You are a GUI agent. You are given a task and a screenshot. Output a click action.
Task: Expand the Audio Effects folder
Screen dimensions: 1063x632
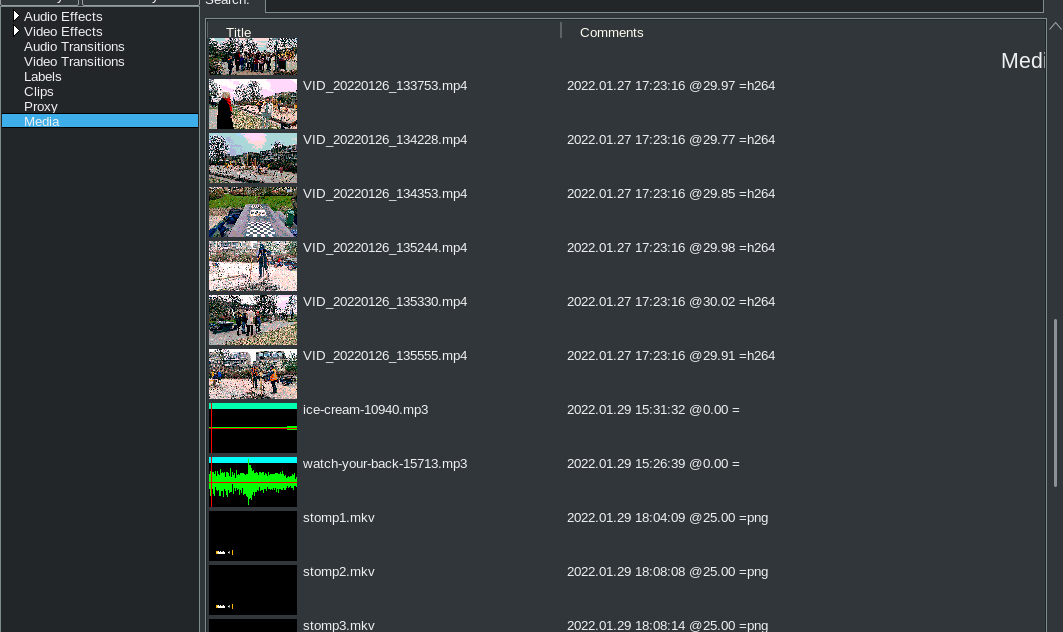pos(17,17)
